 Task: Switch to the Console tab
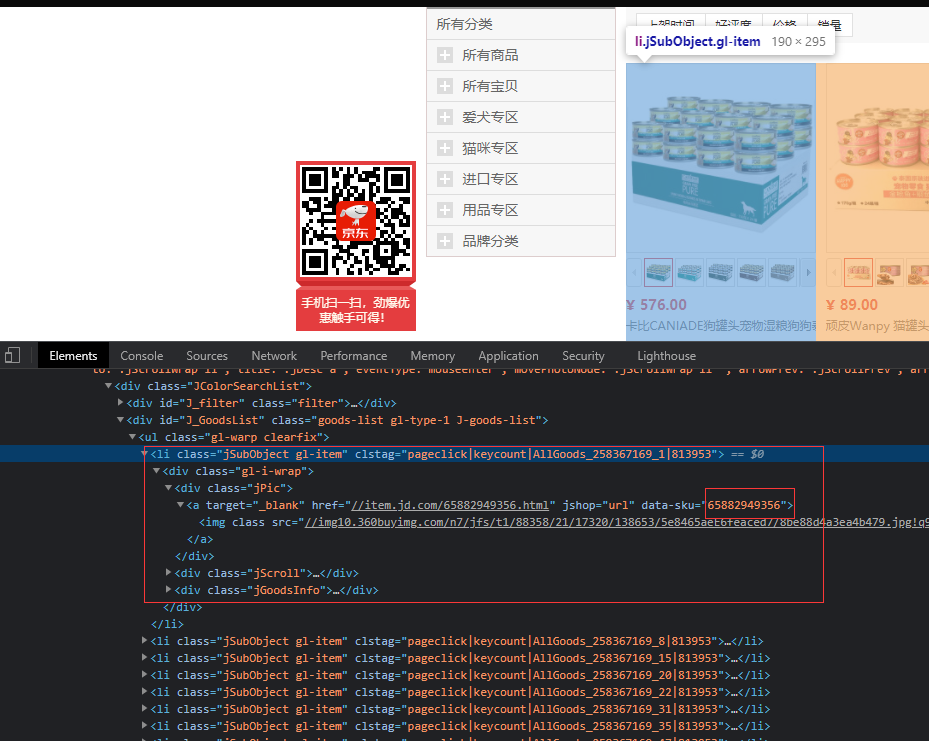pos(142,355)
